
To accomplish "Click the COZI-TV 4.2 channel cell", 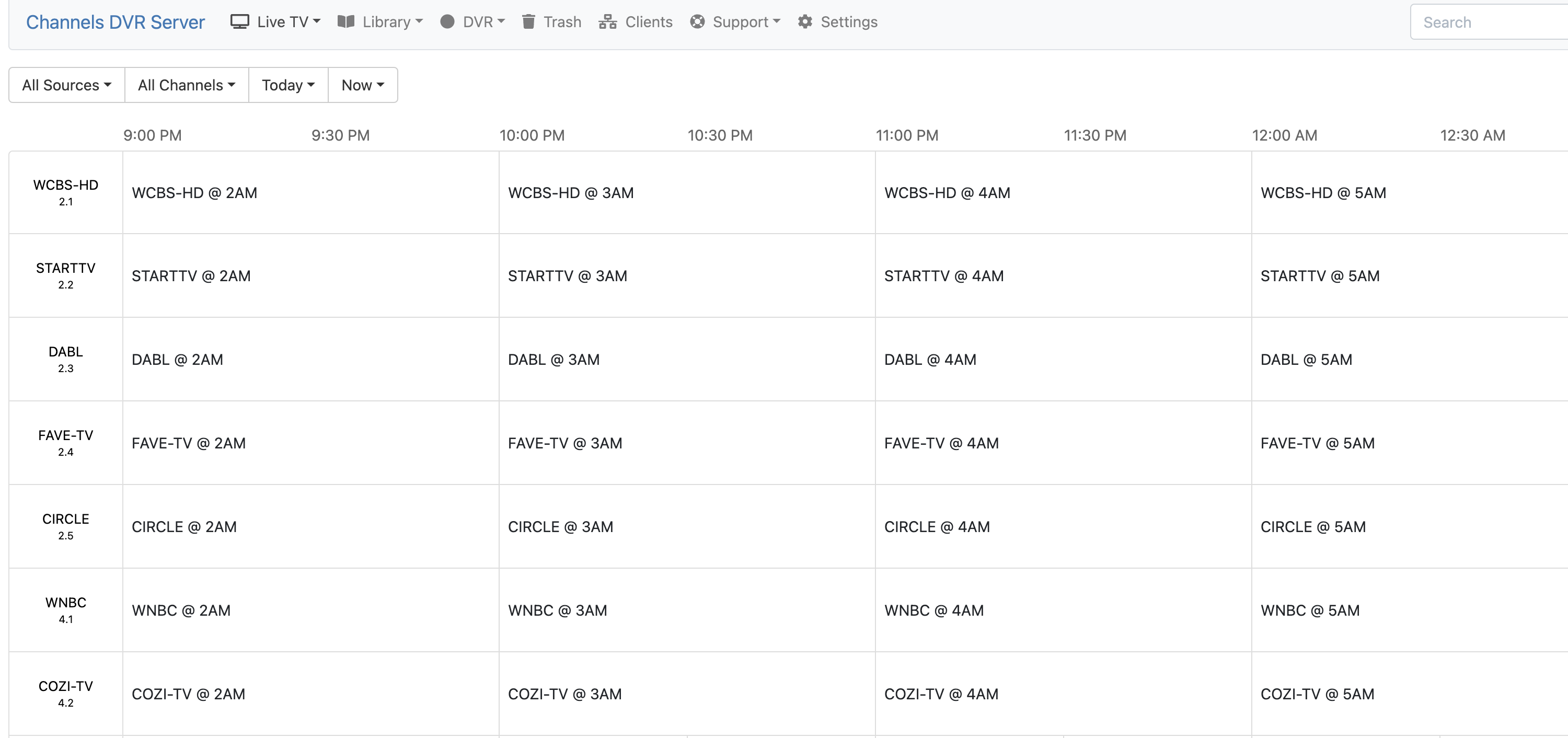I will [66, 694].
